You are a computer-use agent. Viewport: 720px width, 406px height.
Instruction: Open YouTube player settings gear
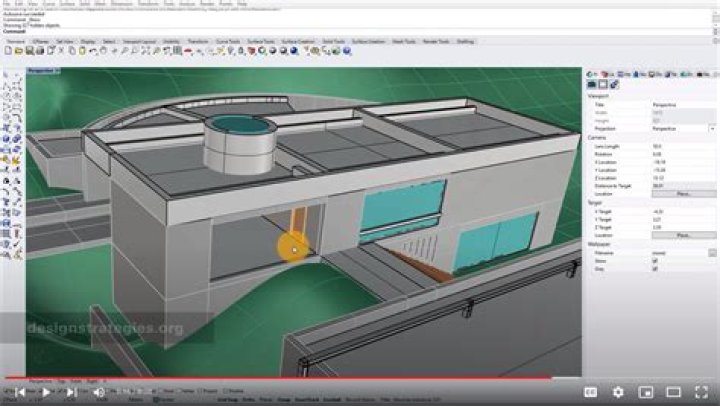click(x=618, y=393)
